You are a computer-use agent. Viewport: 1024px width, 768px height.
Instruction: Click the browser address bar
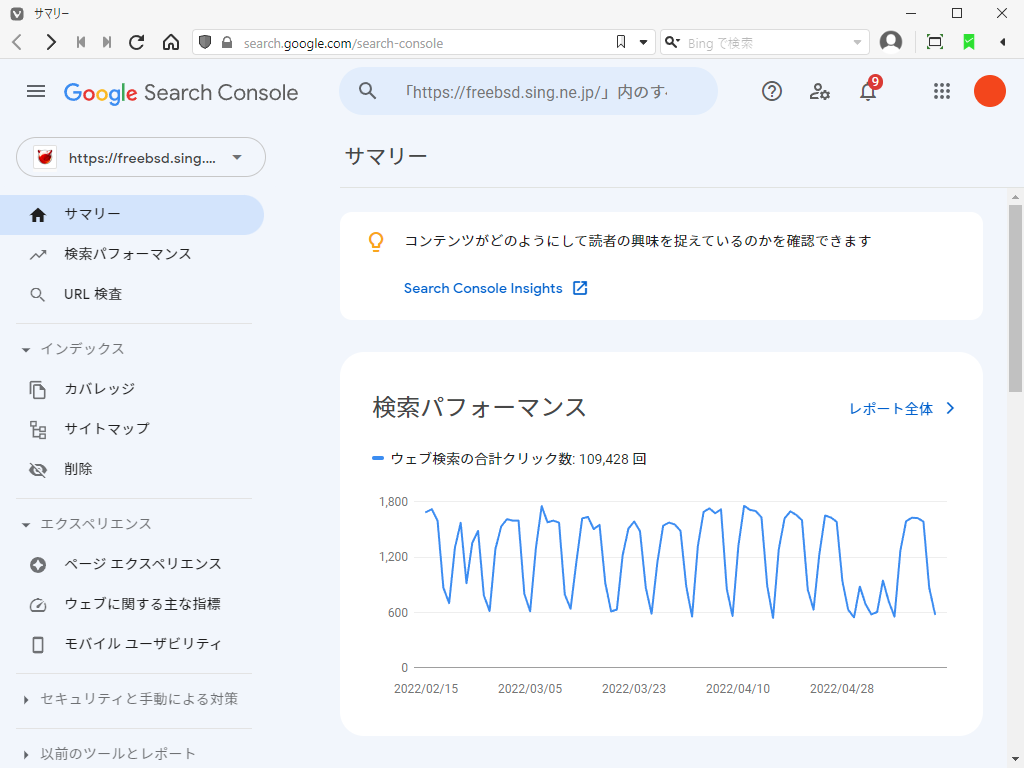424,42
